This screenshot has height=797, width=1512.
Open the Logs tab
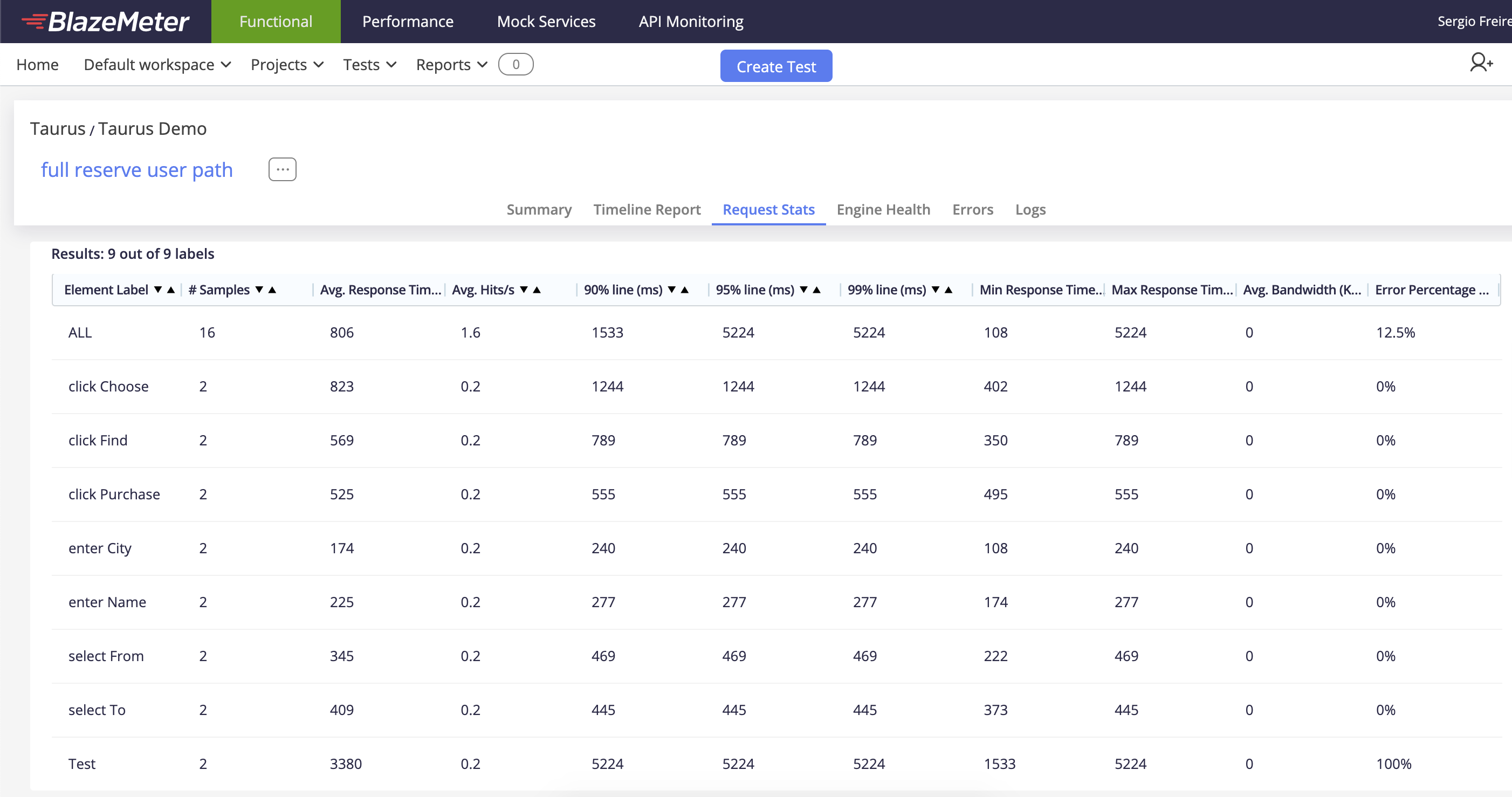point(1030,210)
